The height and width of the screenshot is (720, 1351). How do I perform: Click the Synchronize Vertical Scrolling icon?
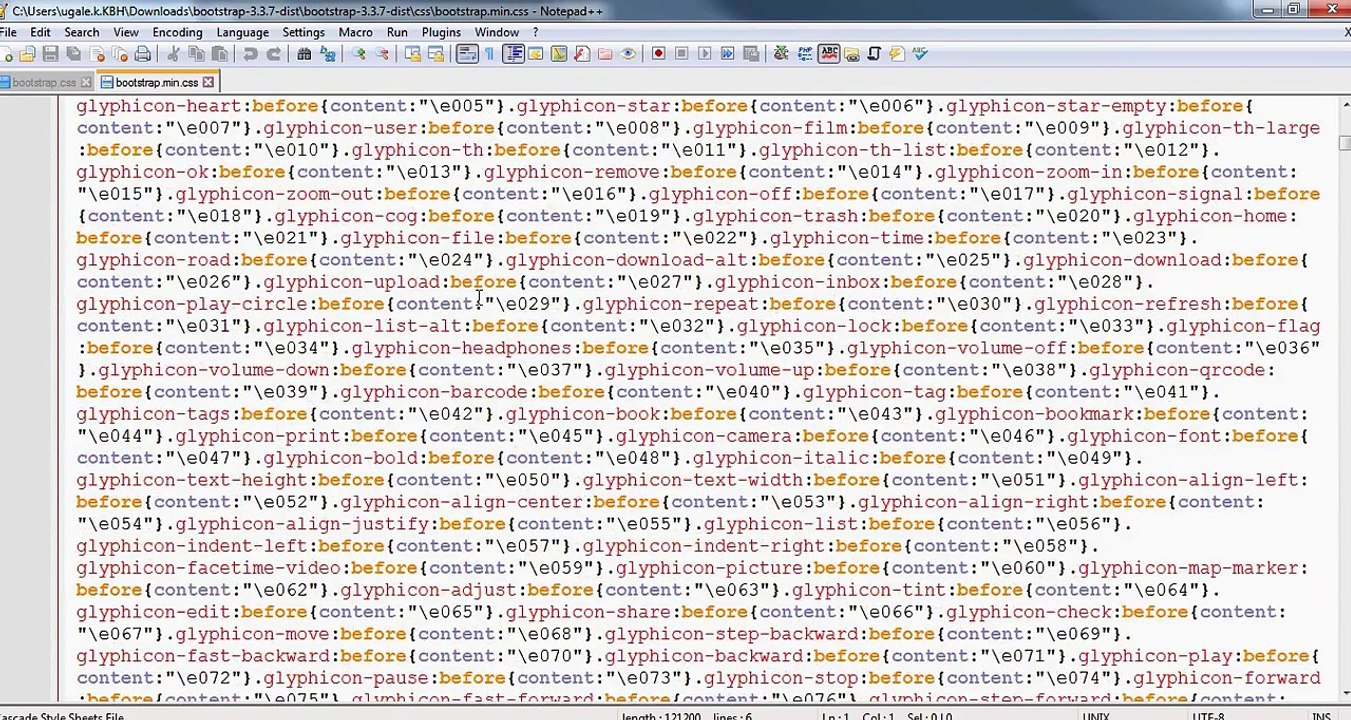click(x=412, y=54)
